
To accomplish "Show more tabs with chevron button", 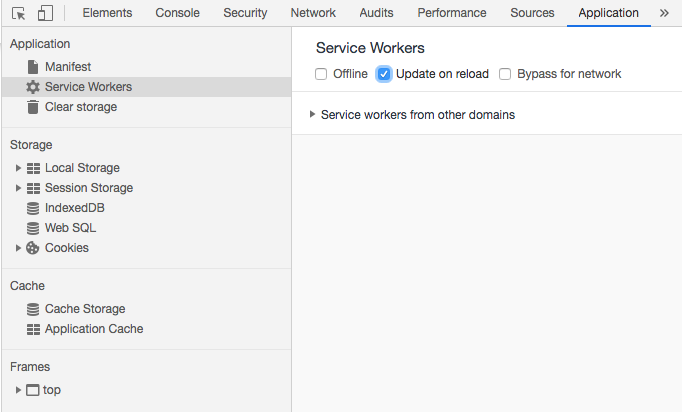I will 664,13.
